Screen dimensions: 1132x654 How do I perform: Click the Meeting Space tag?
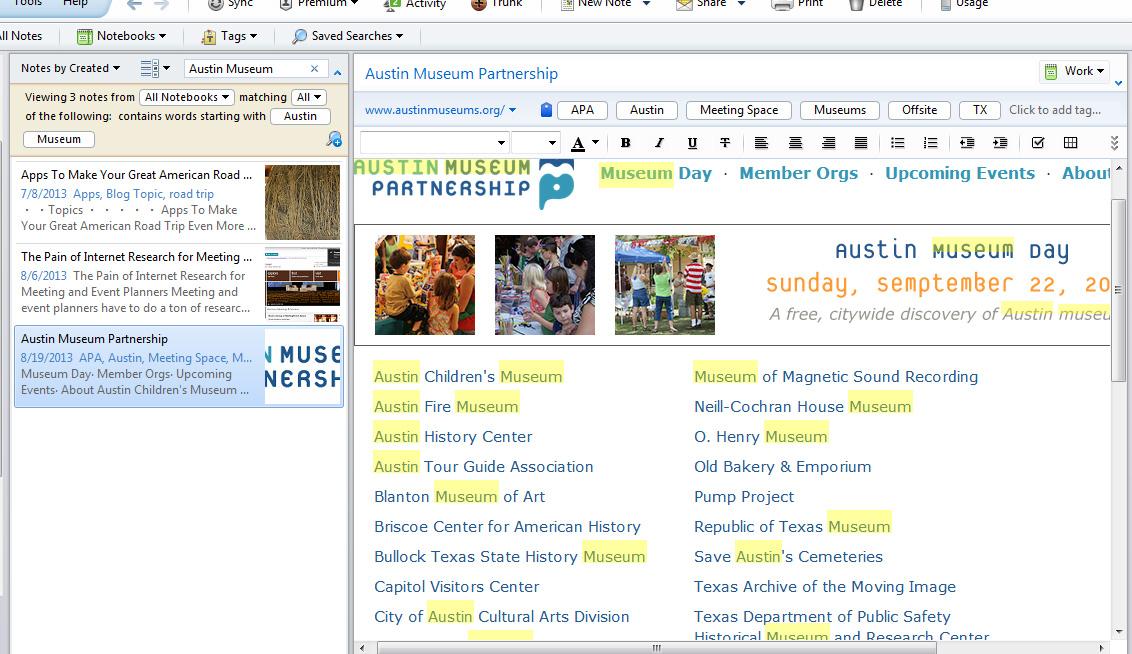tap(739, 110)
